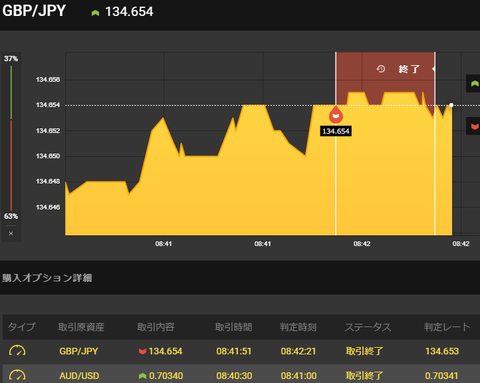480x383 pixels.
Task: Click the 37% buyers sentiment value
Action: (11, 59)
